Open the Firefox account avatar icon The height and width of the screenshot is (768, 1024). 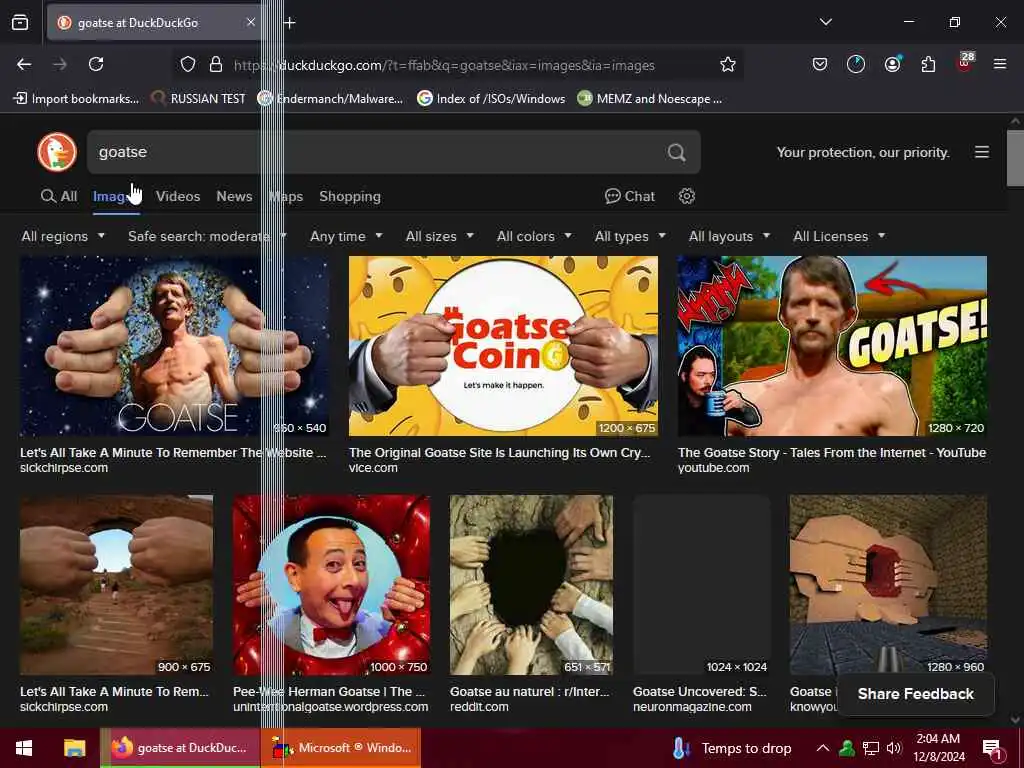click(892, 64)
